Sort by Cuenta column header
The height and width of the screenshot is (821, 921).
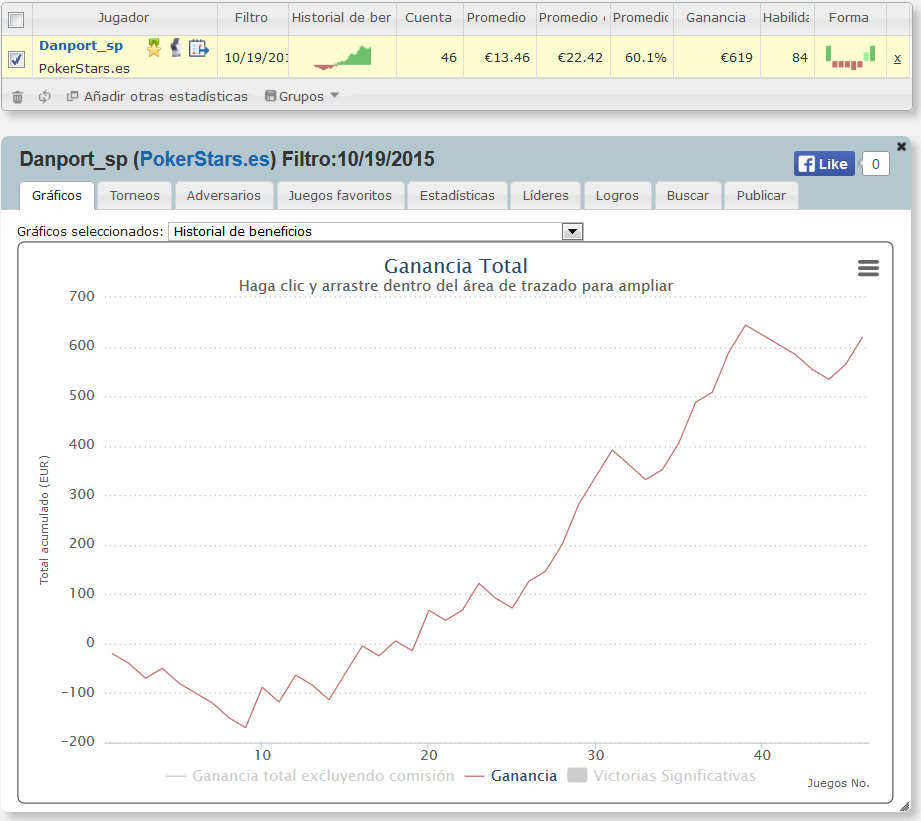(429, 18)
